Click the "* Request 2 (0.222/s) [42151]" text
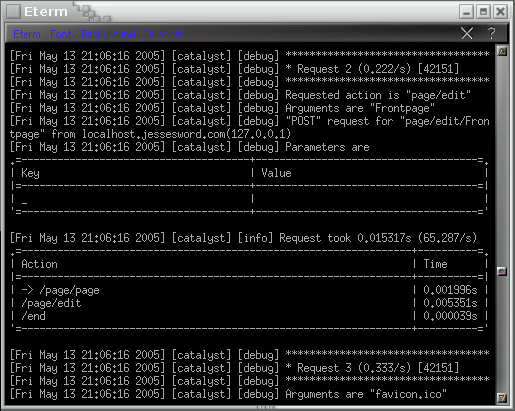The height and width of the screenshot is (411, 515). pyautogui.click(x=372, y=69)
